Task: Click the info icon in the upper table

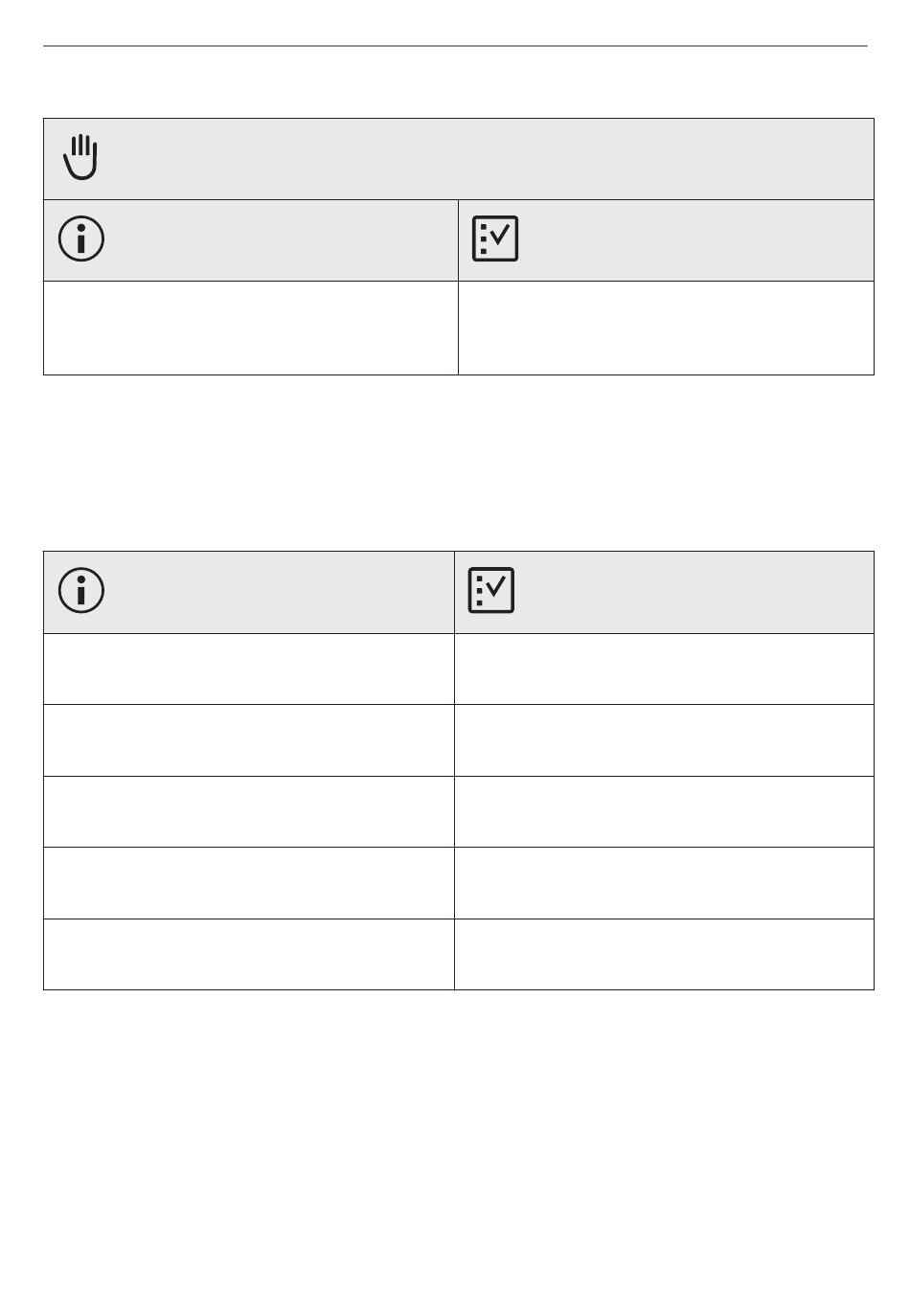Action: tap(82, 238)
